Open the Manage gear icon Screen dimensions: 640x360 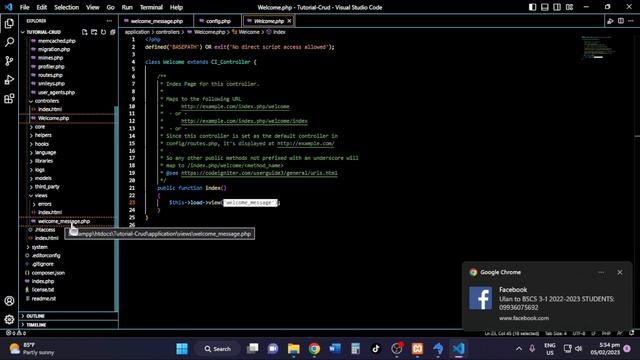(9, 319)
